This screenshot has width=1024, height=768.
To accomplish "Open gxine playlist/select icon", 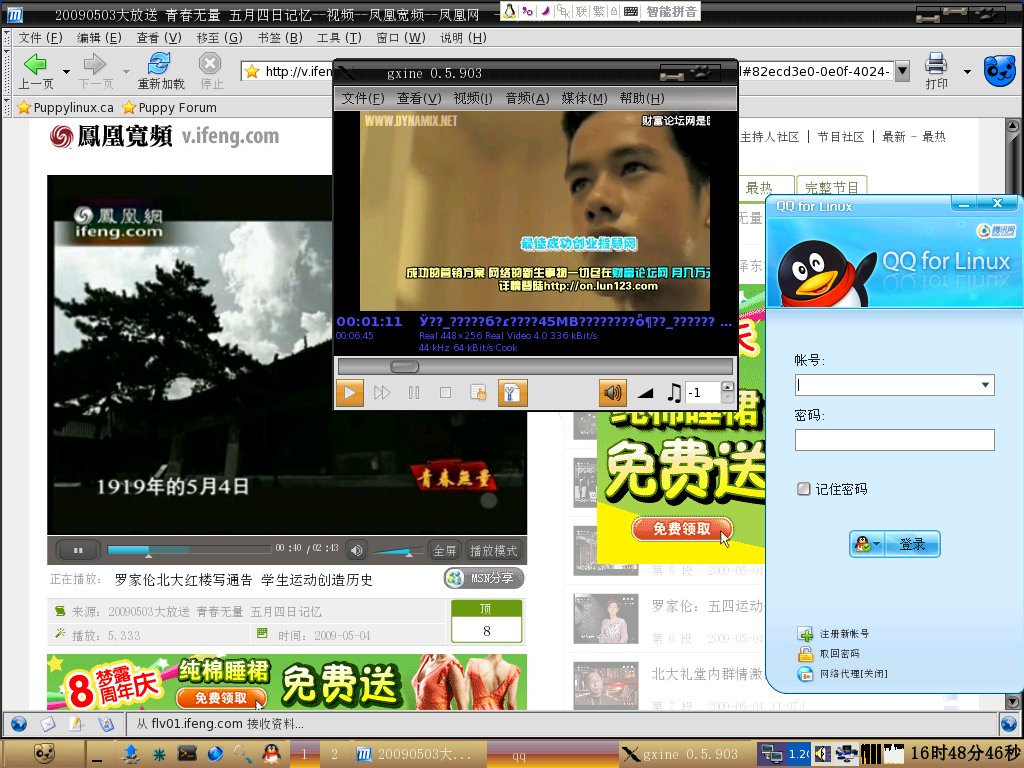I will pyautogui.click(x=479, y=393).
